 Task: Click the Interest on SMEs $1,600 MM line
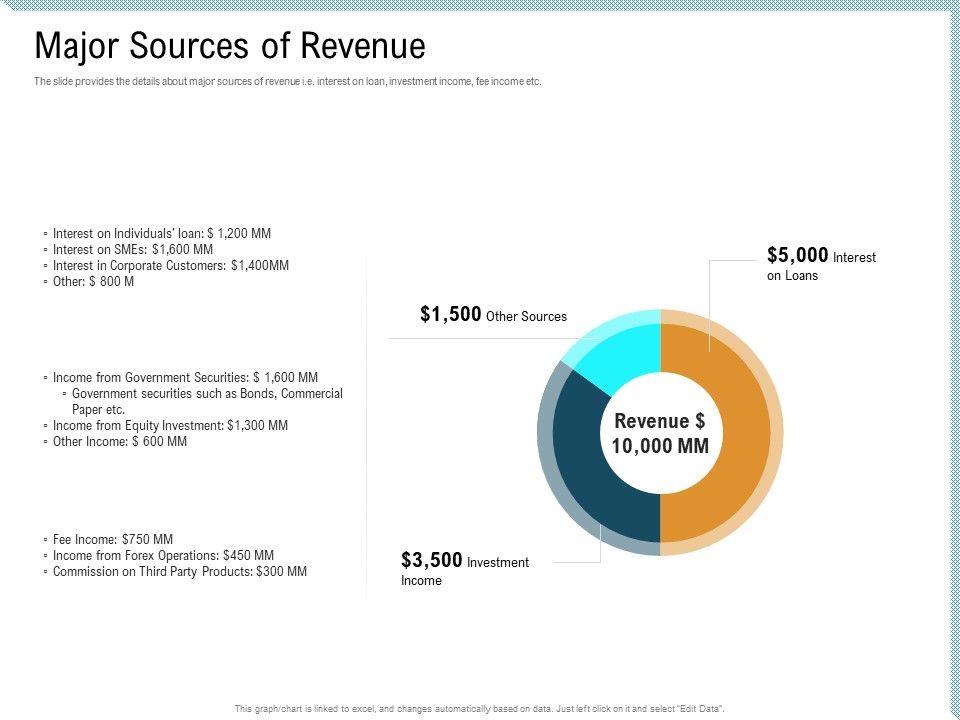coord(132,249)
